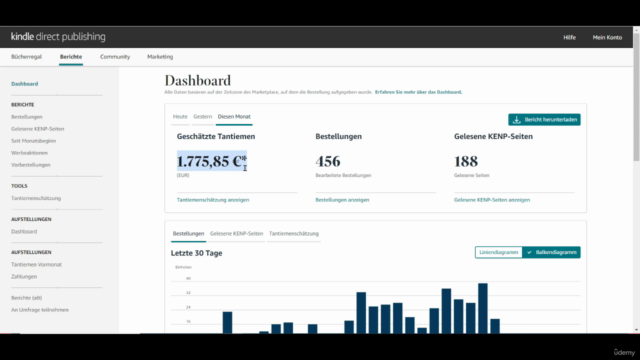640x360 pixels.
Task: Open Hilfe in the header
Action: pyautogui.click(x=569, y=38)
